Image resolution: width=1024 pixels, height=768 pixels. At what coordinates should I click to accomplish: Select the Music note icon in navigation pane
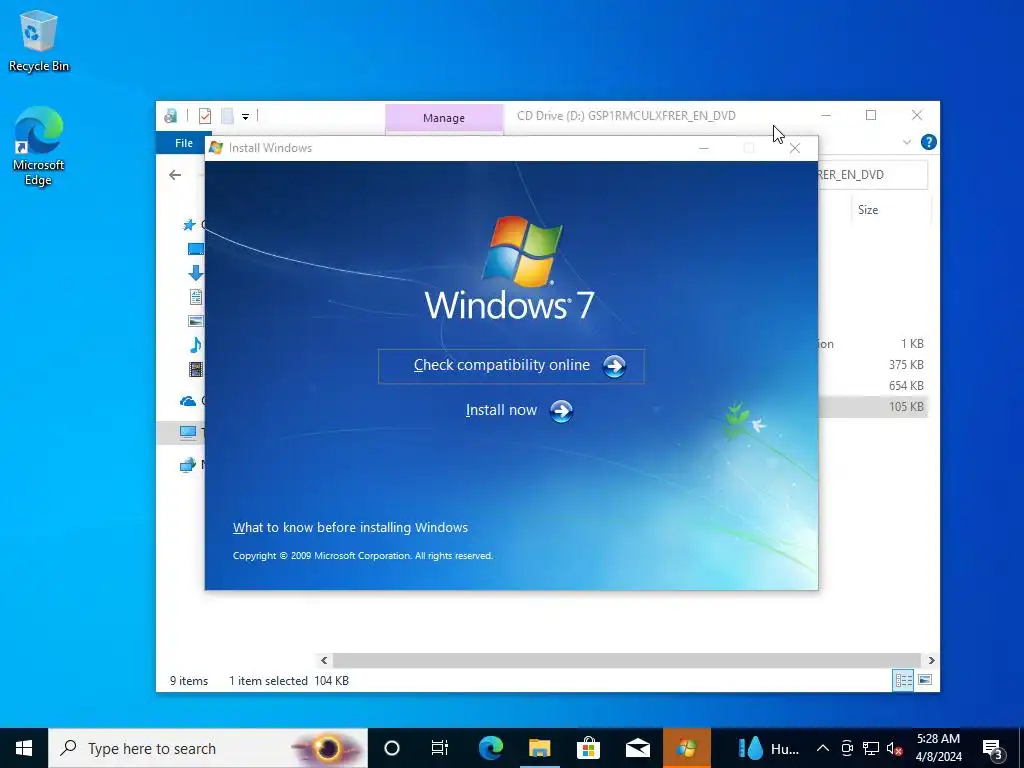click(x=195, y=345)
